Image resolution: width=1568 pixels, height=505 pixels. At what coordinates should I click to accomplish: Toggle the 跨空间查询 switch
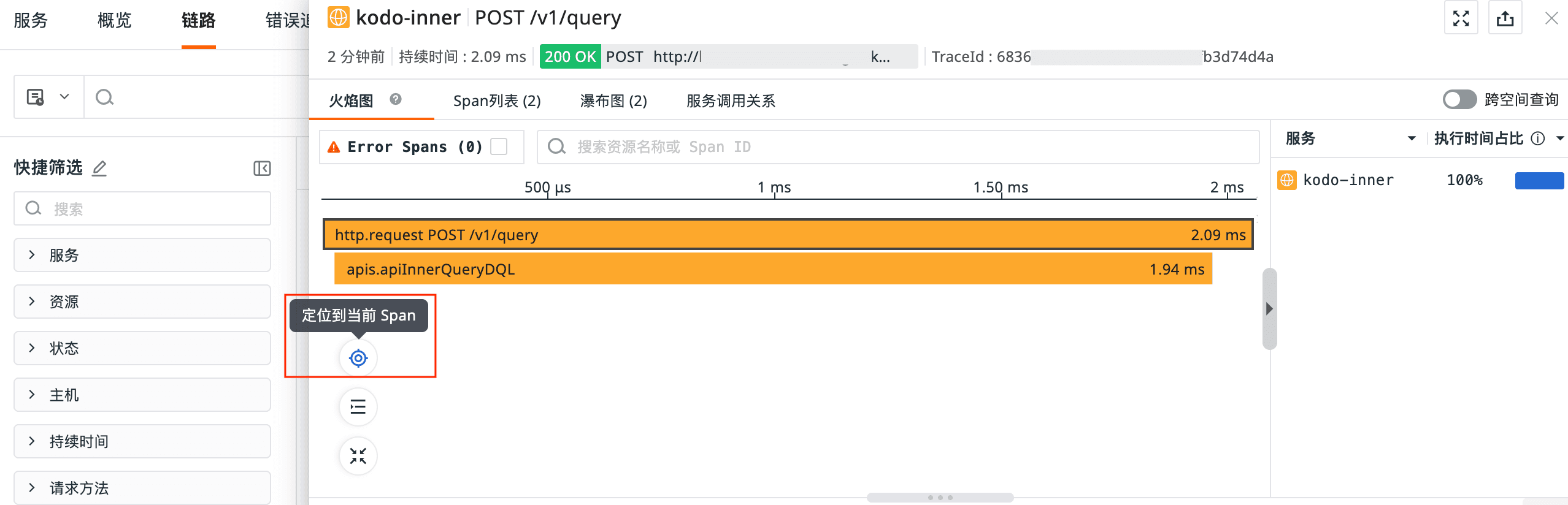tap(1459, 99)
